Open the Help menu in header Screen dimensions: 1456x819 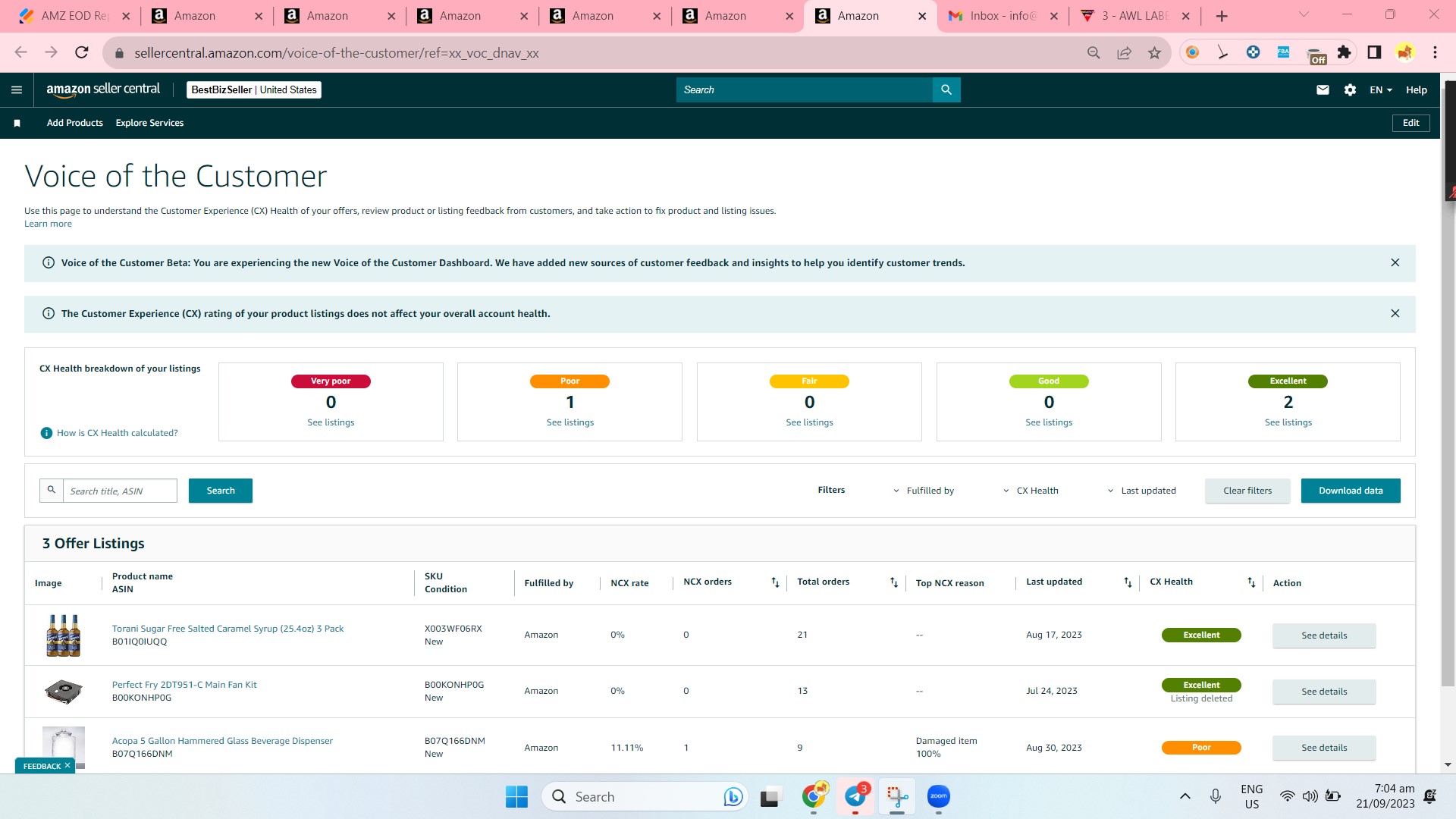point(1416,89)
